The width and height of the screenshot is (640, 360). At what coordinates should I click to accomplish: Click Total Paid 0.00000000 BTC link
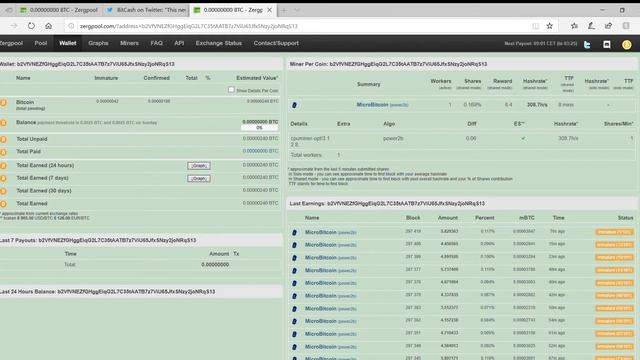[260, 151]
